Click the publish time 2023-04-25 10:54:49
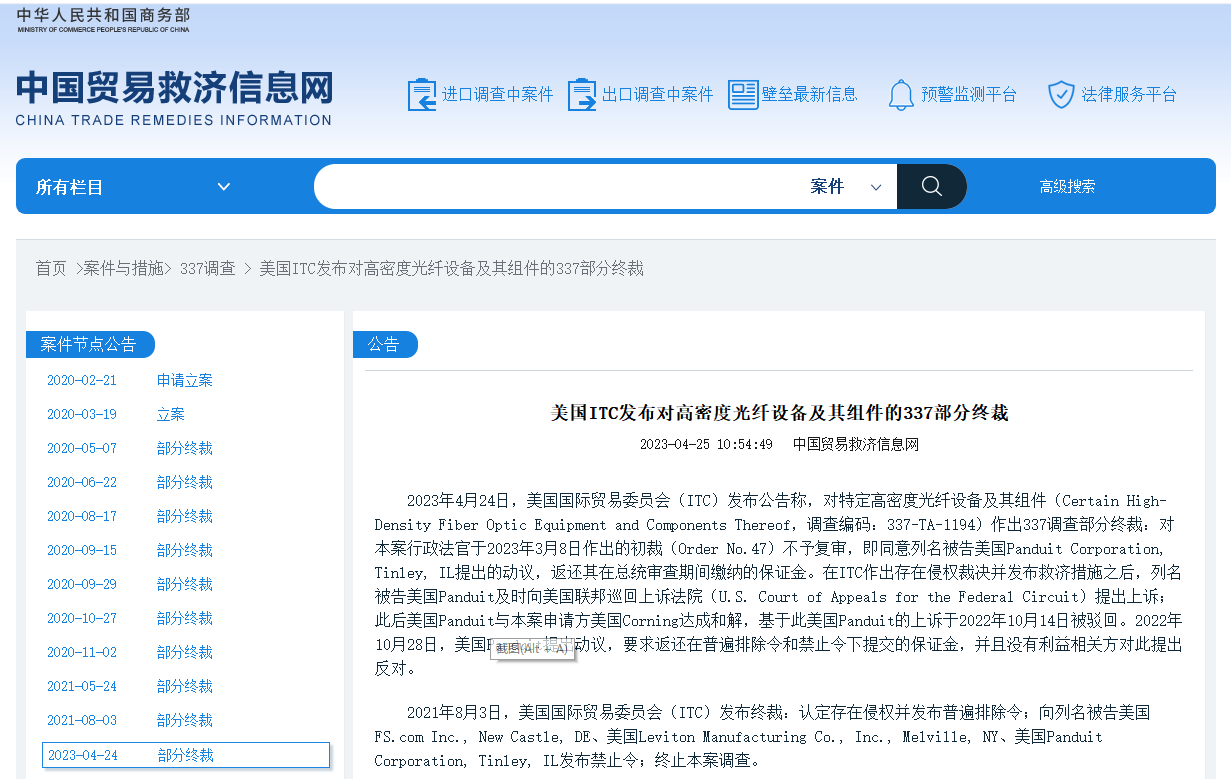 click(x=706, y=444)
